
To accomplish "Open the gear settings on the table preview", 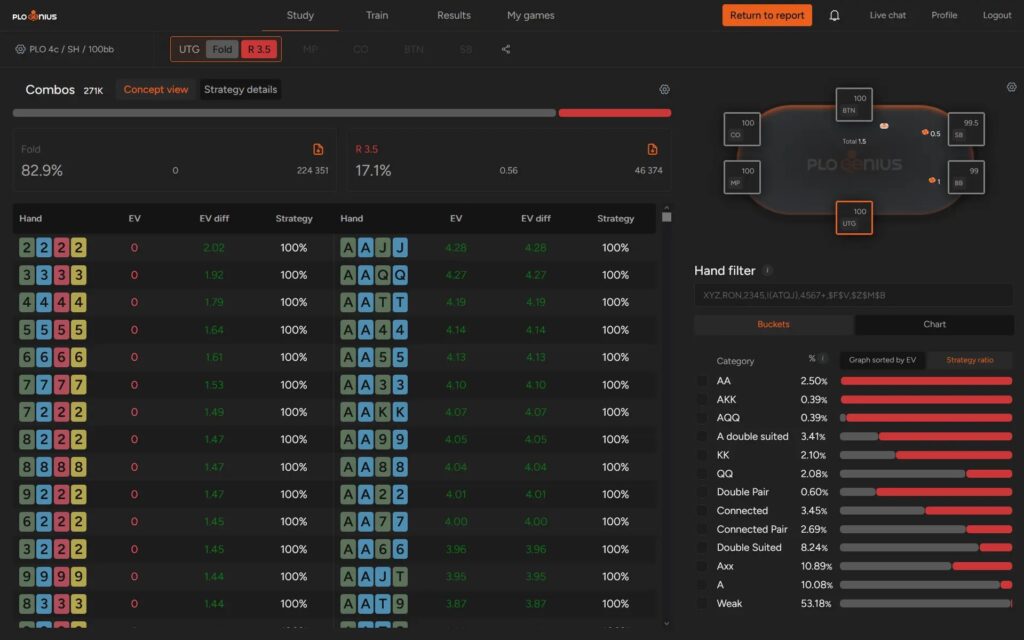I will (x=1010, y=88).
